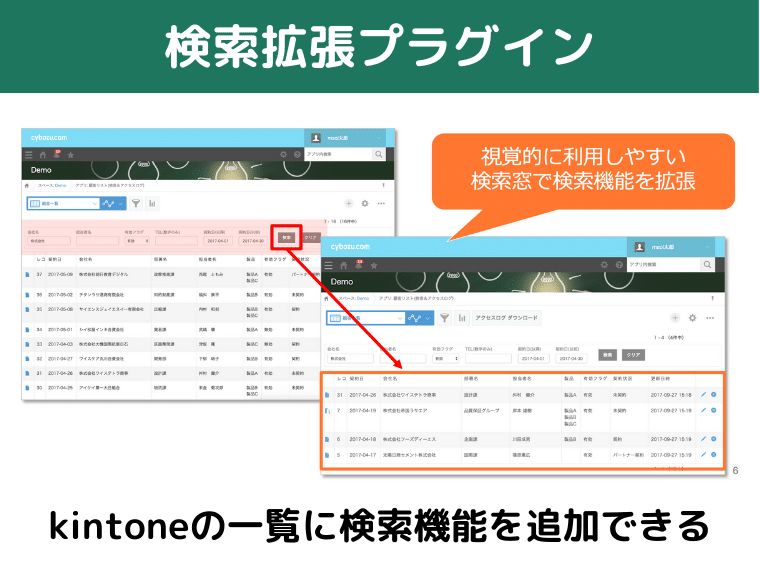This screenshot has height=570, width=760.
Task: Click 会社名 column header in right window table
Action: [390, 379]
